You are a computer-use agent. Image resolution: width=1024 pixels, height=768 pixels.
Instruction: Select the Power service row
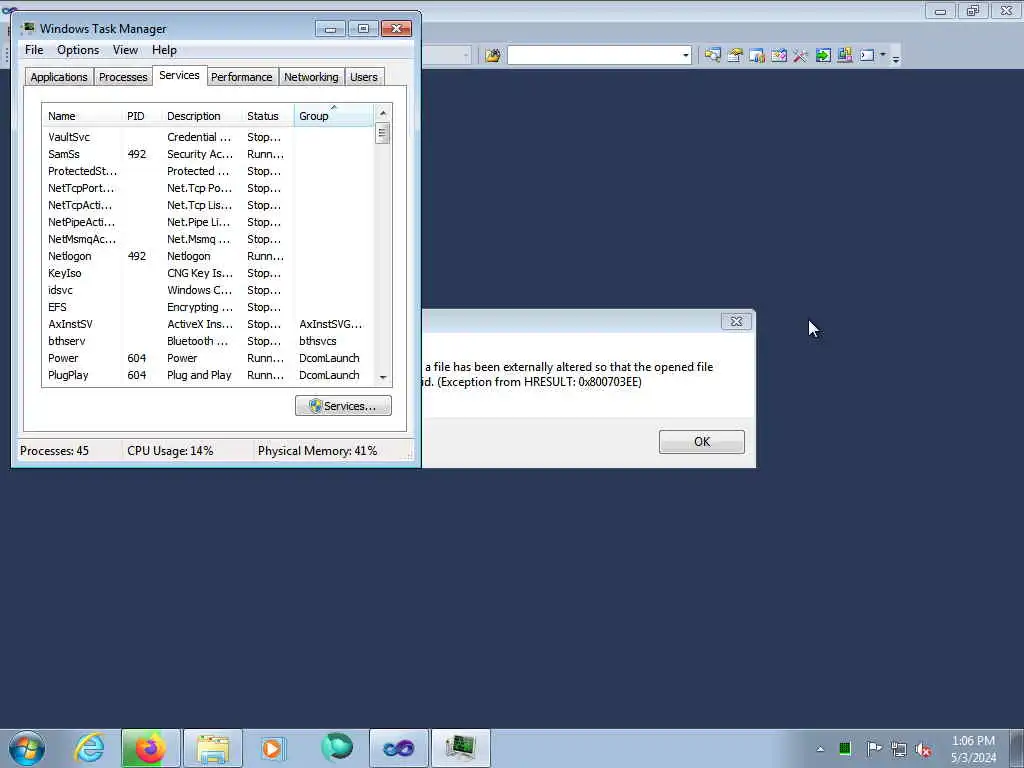pyautogui.click(x=208, y=358)
